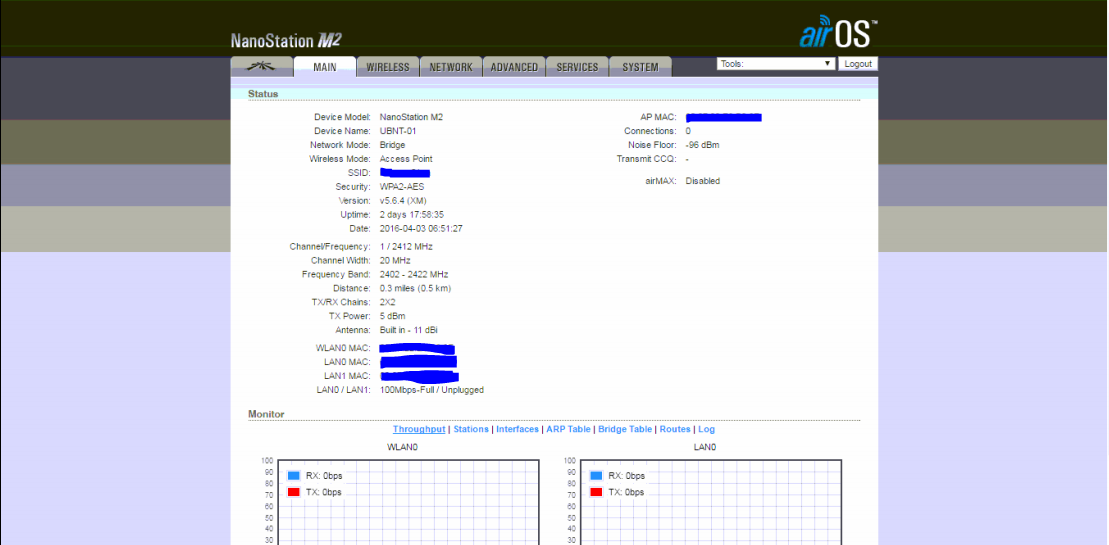Click the blue RX legend swatch in WLAN0 graph

coord(295,476)
